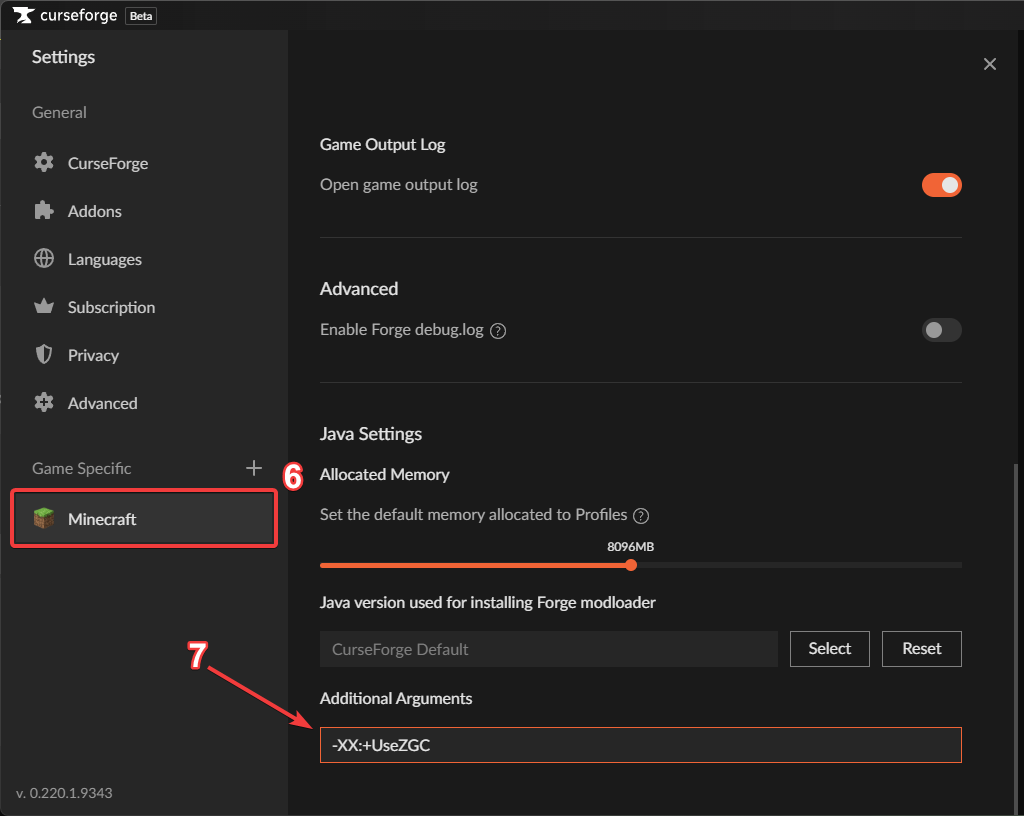Click the CurseForge logo icon

[x=24, y=15]
